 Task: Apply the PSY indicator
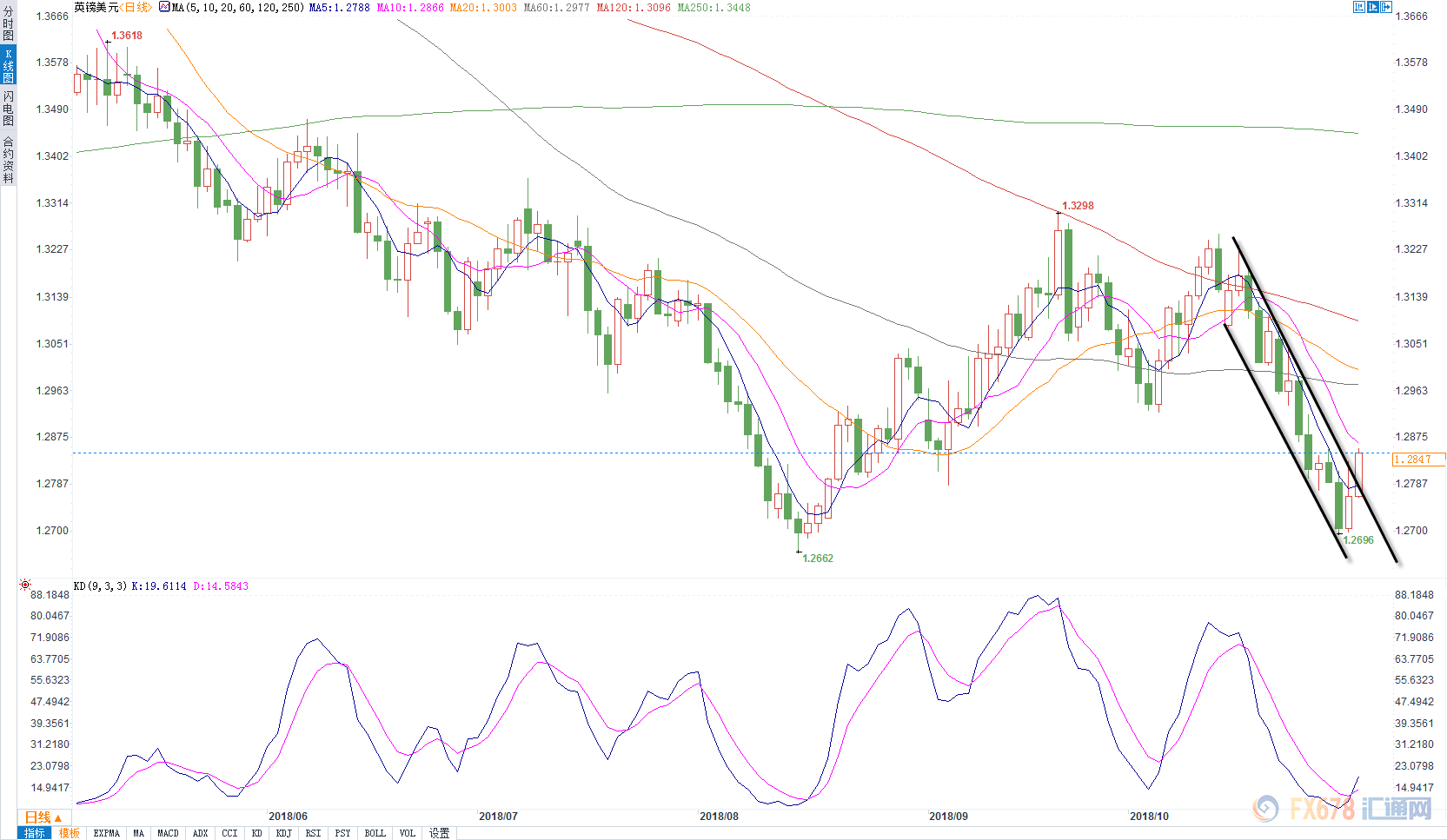pos(342,833)
